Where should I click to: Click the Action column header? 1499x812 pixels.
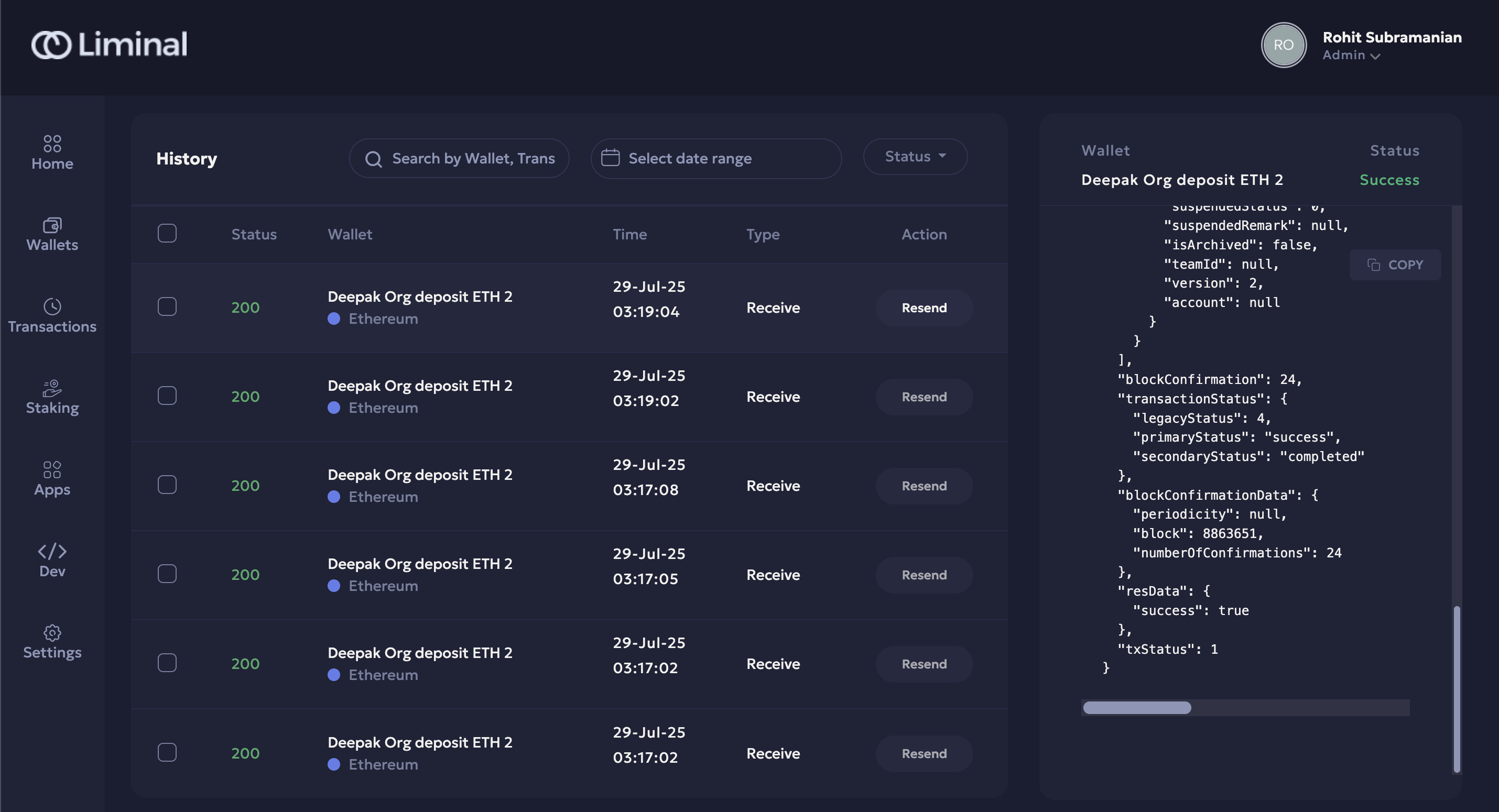[x=924, y=234]
